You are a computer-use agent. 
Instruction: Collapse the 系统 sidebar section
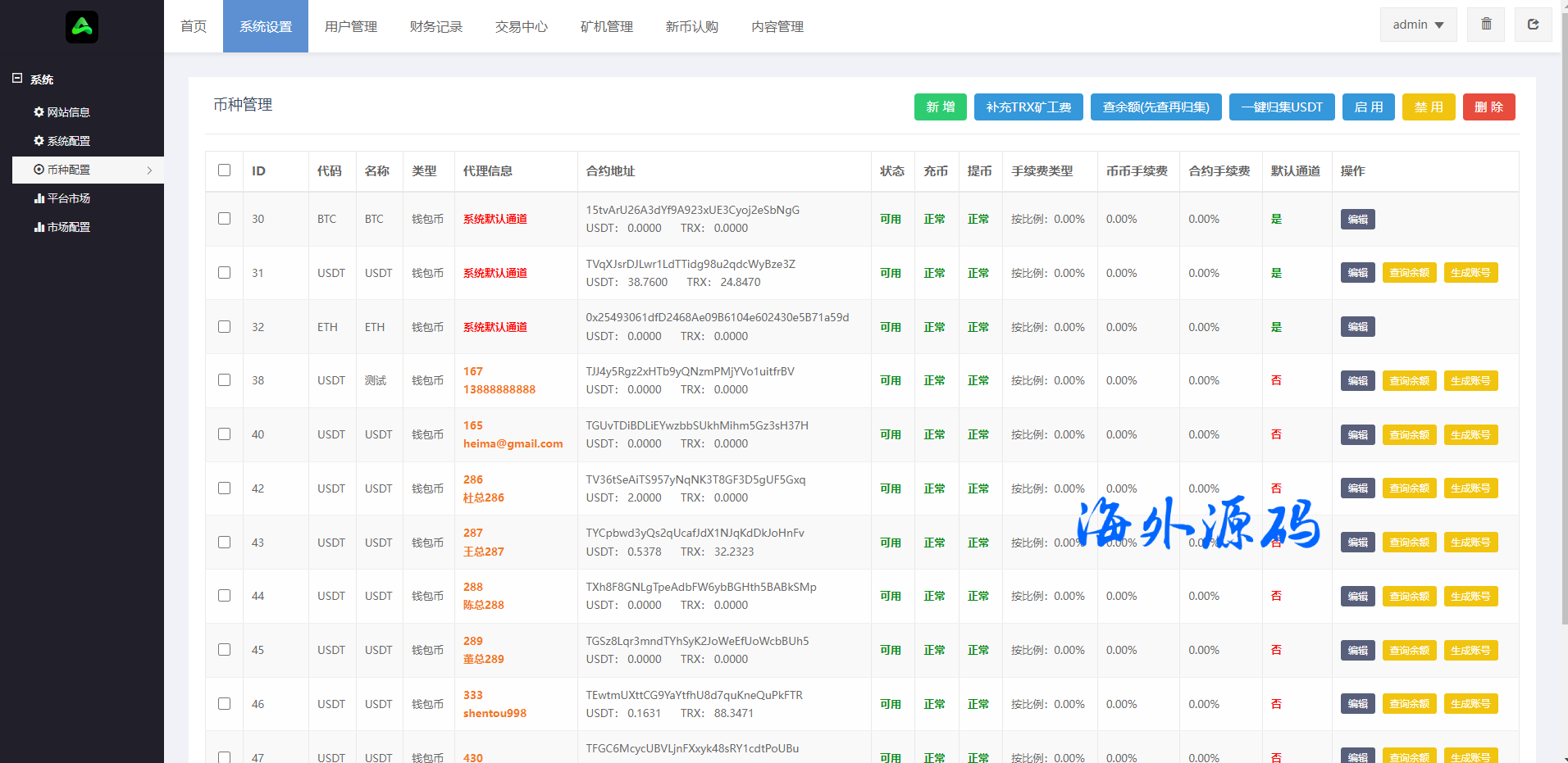[17, 79]
